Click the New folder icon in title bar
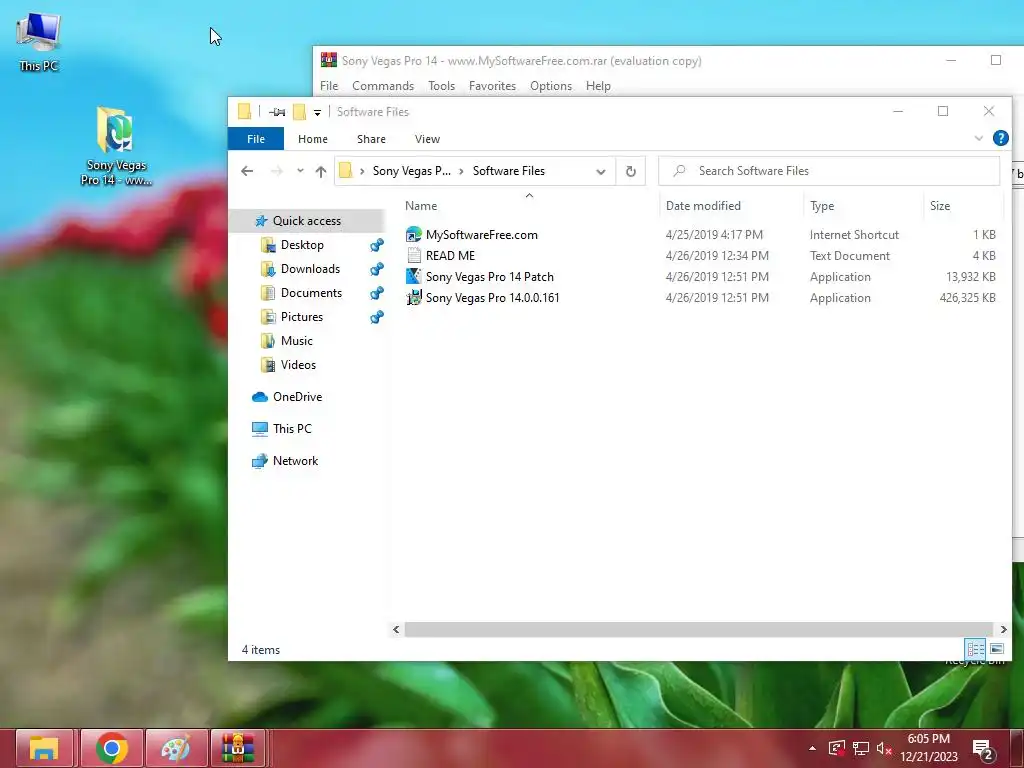1024x768 pixels. [x=299, y=112]
